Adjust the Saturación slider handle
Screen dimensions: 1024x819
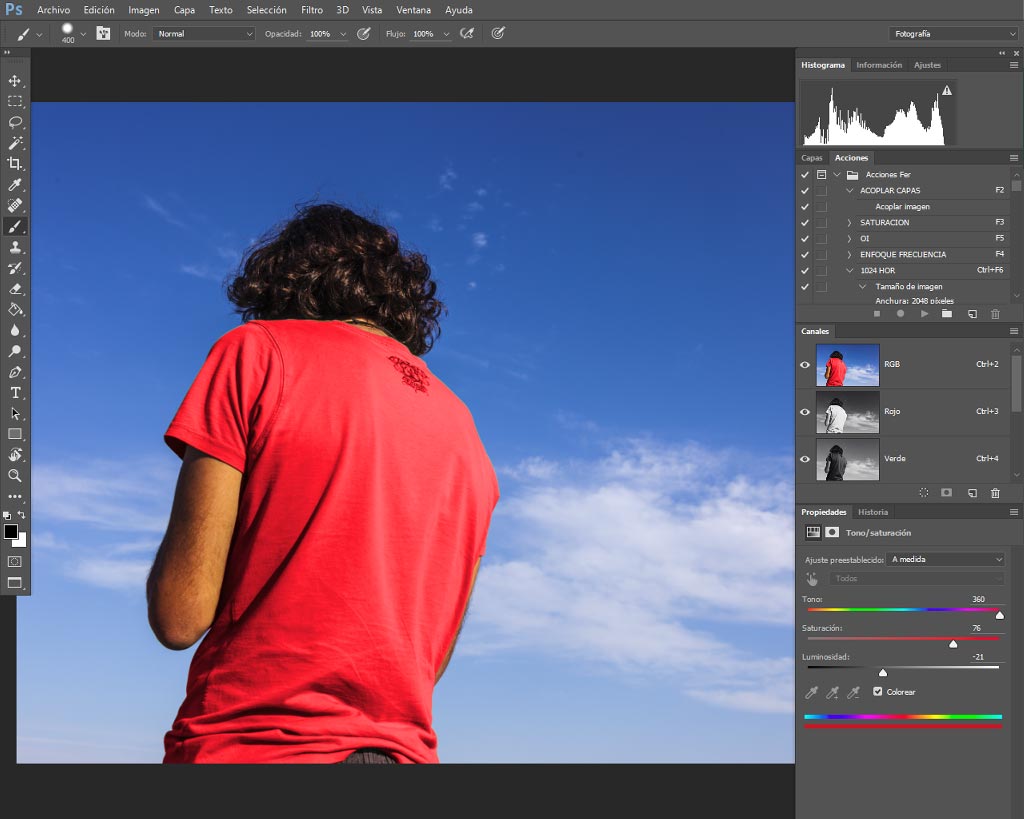point(953,644)
